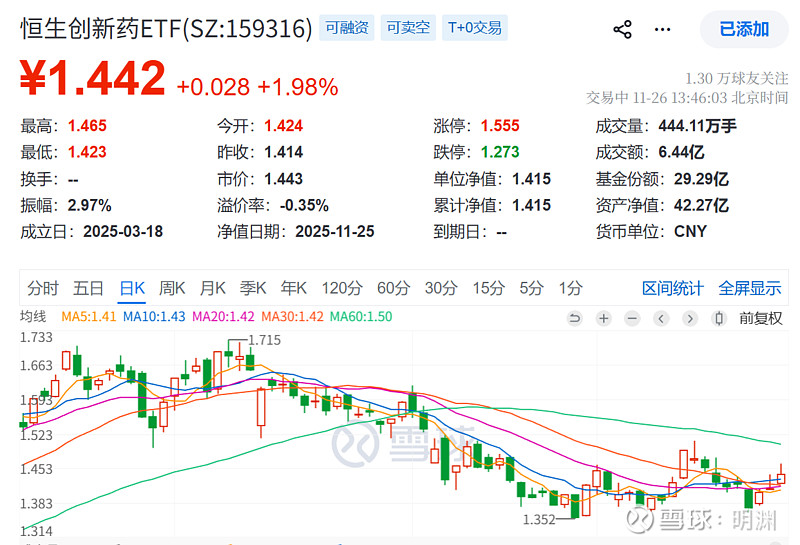Click the 可卖空 tag
The height and width of the screenshot is (545, 800).
[408, 28]
